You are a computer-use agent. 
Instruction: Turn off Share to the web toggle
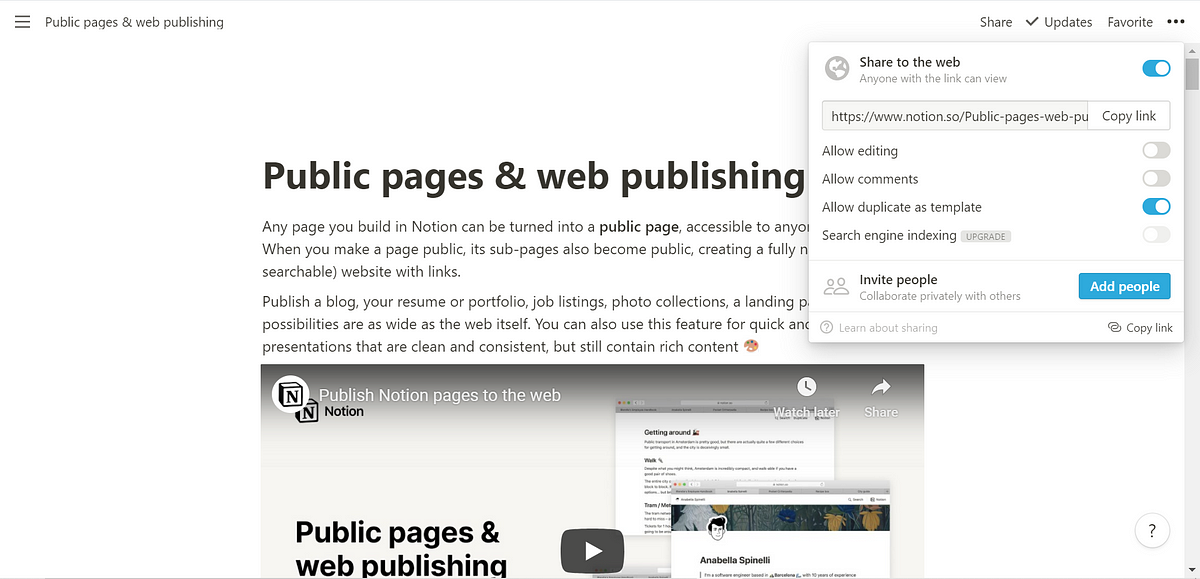point(1156,69)
